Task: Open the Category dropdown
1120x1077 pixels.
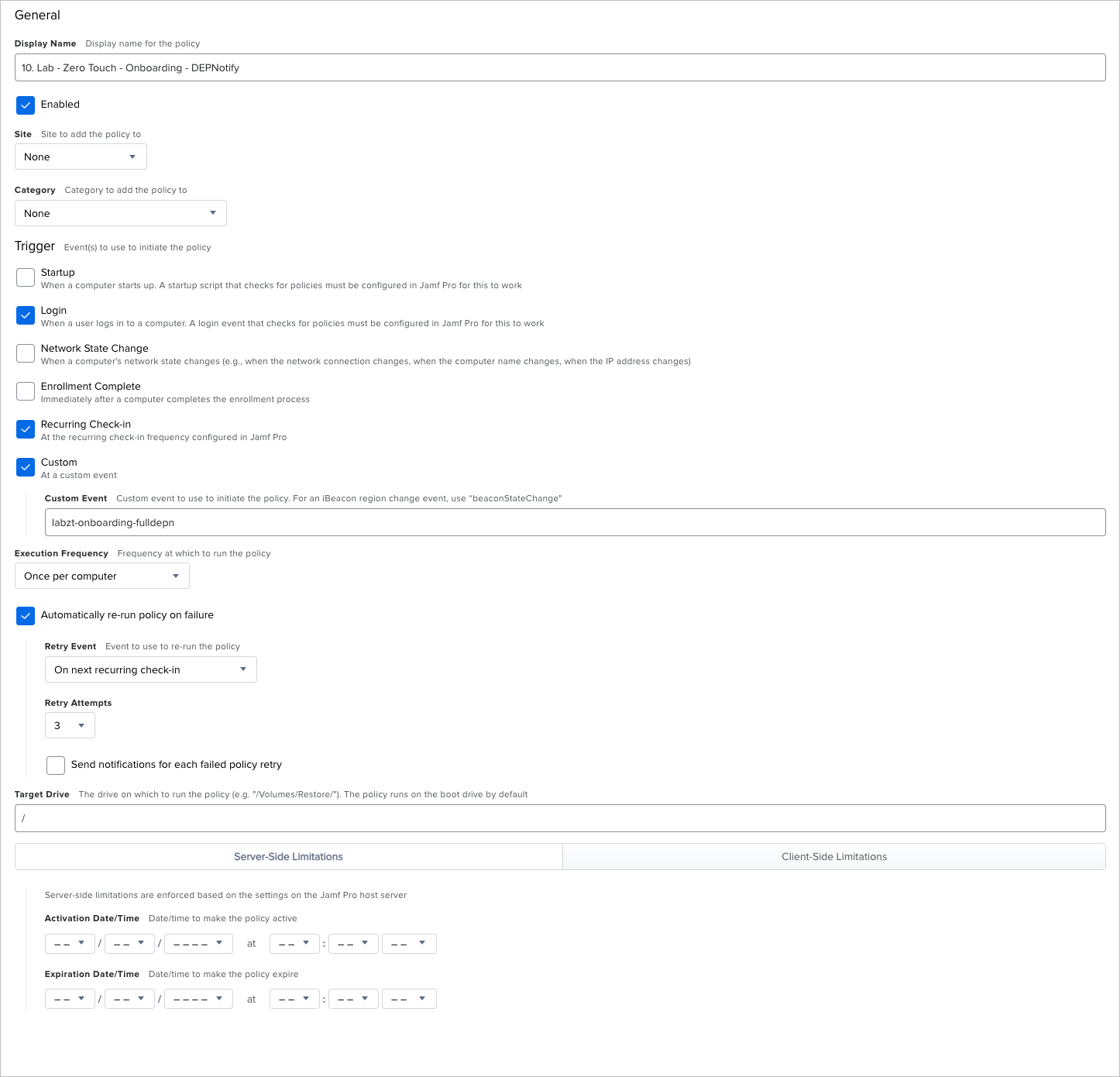Action: (121, 213)
